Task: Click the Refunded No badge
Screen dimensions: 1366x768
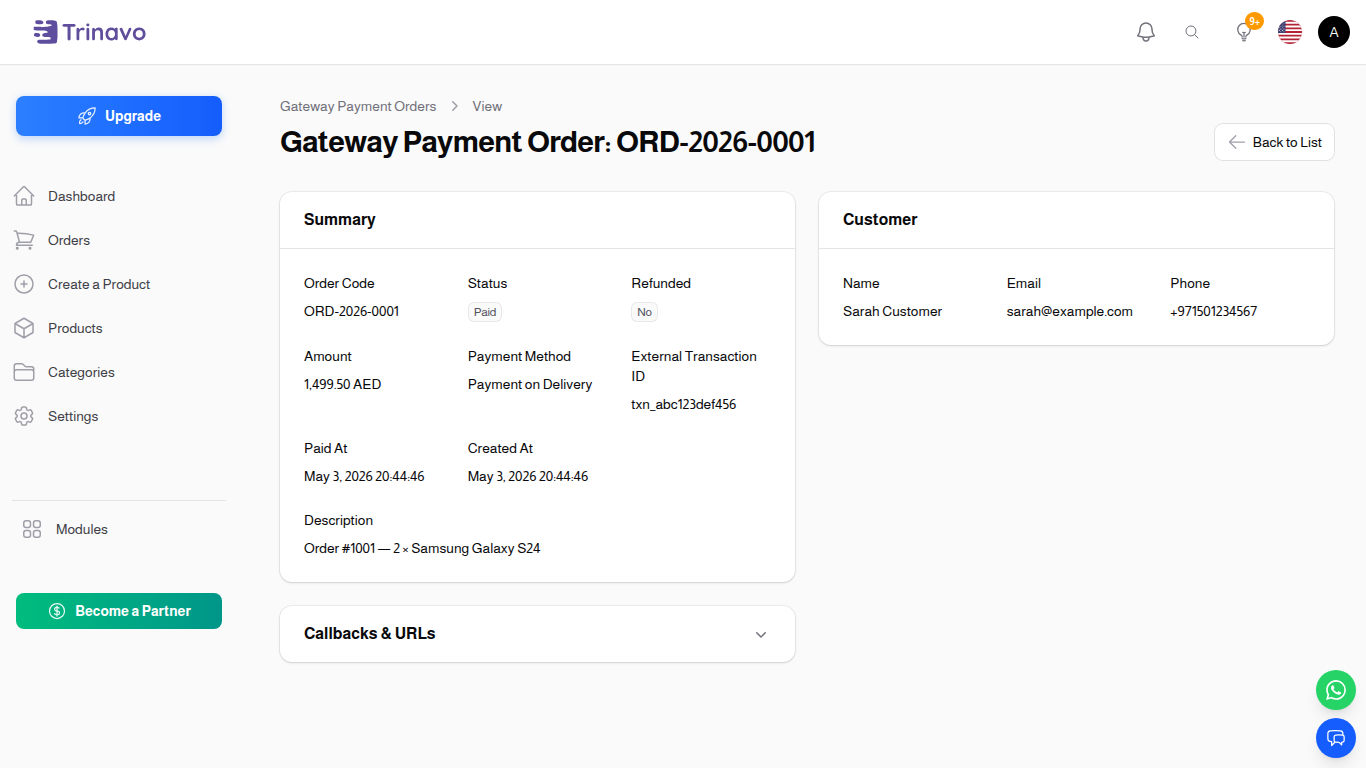Action: [644, 312]
